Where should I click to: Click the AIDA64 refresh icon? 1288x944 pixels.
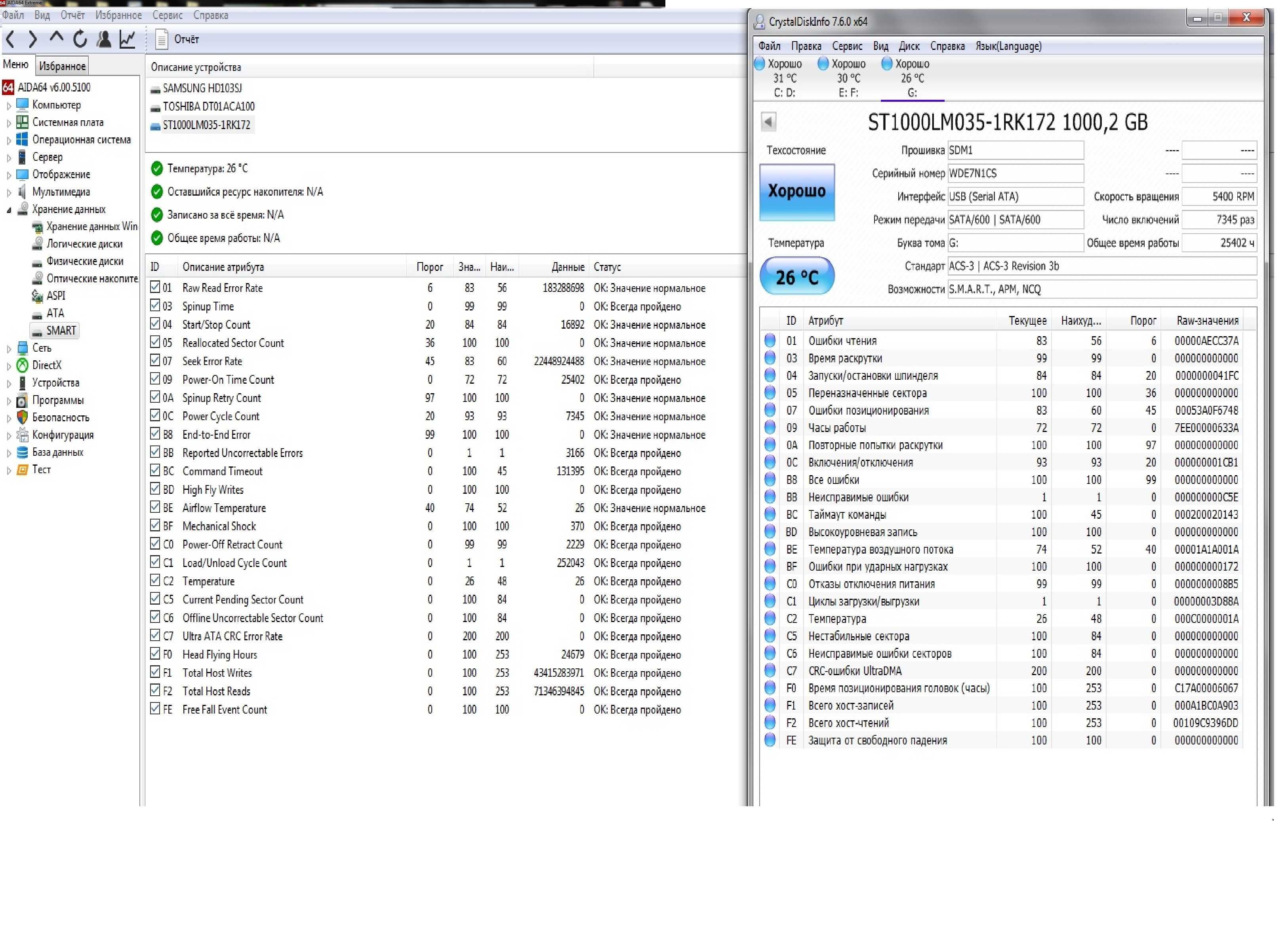[x=80, y=39]
